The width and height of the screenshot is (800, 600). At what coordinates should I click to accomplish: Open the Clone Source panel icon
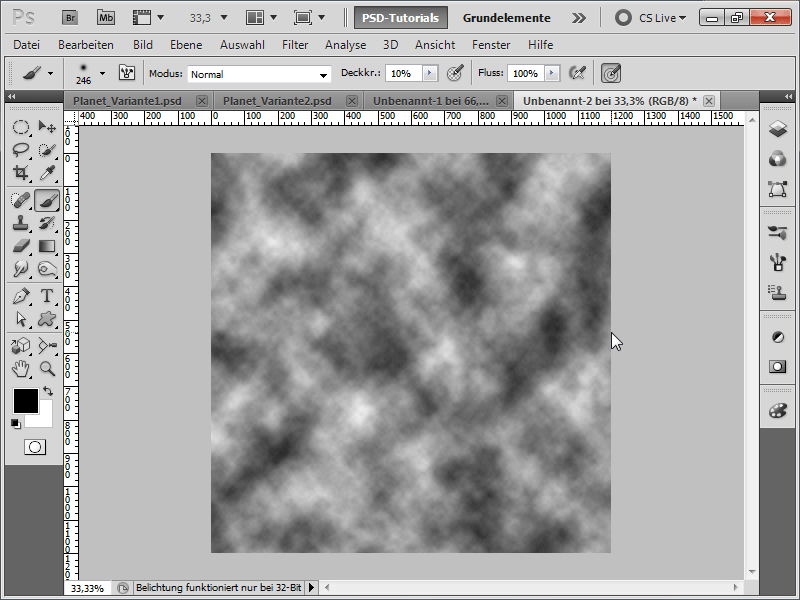pos(778,293)
